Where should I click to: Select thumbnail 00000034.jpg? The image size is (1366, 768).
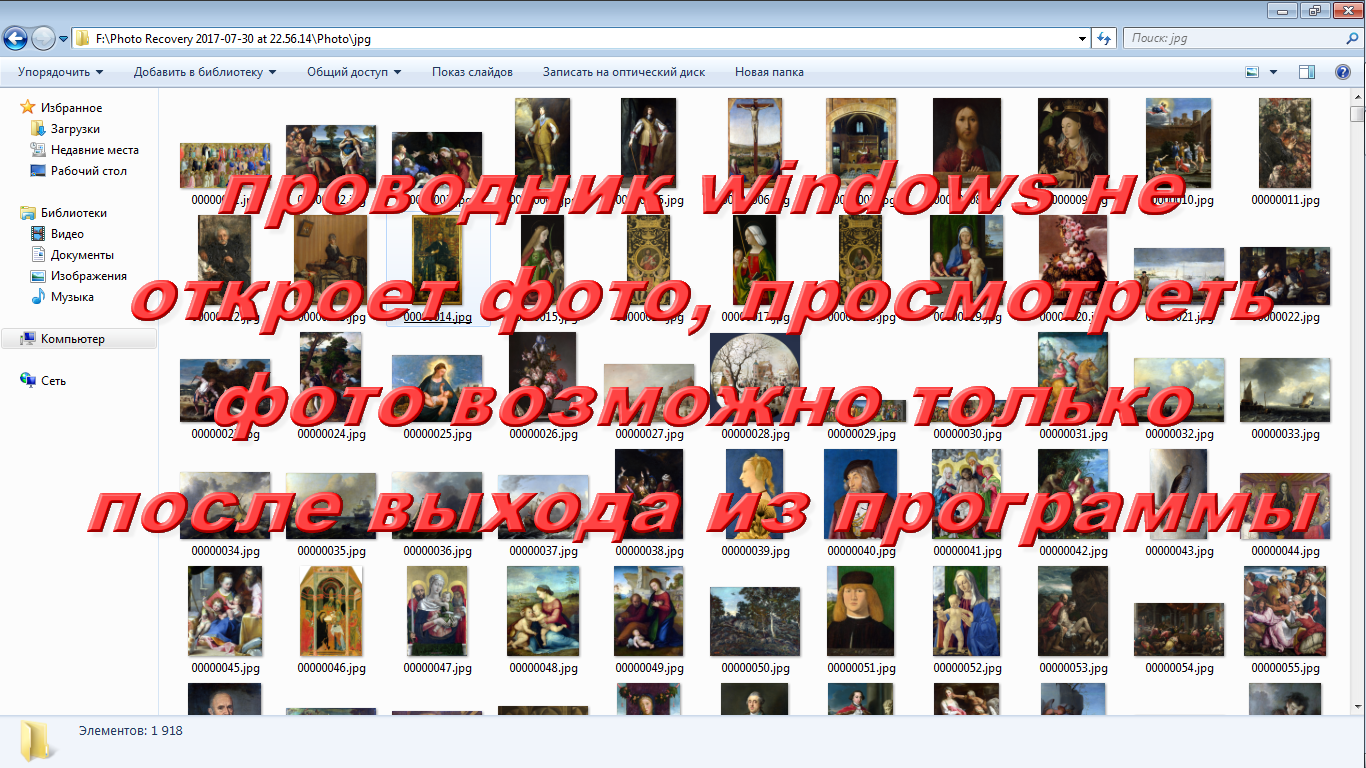tap(225, 506)
